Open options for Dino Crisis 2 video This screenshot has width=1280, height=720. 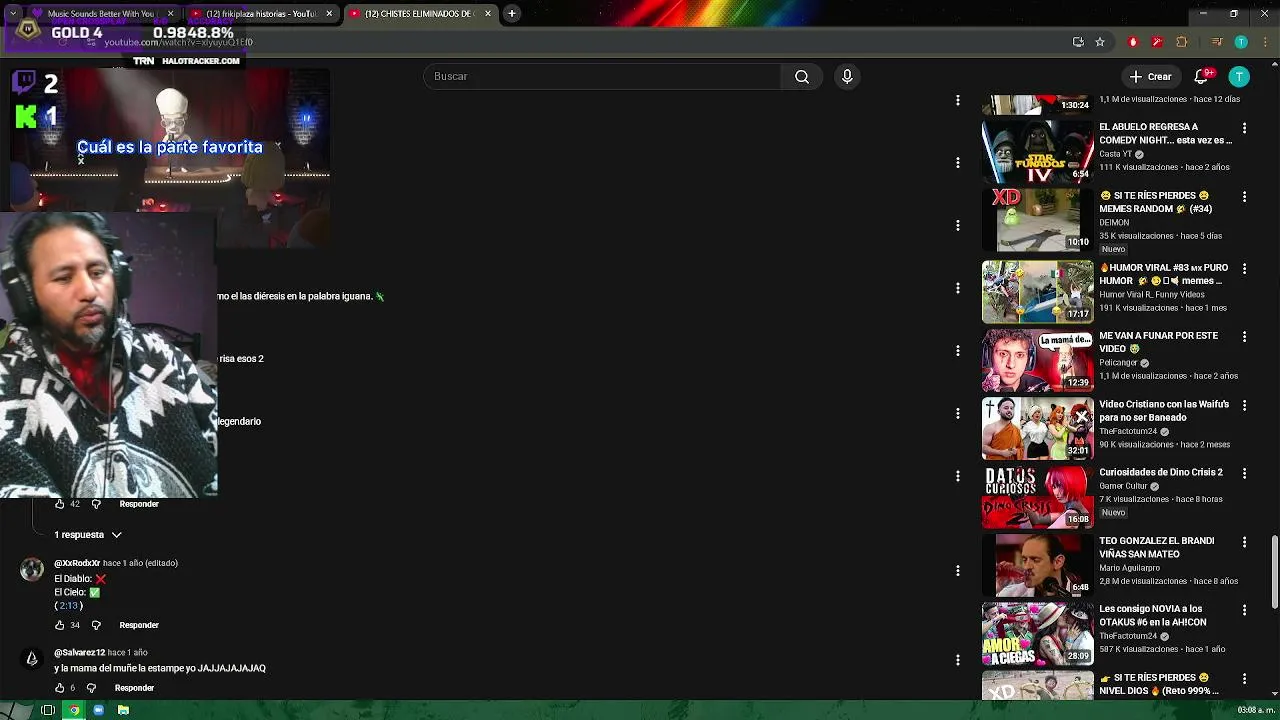pos(1244,474)
